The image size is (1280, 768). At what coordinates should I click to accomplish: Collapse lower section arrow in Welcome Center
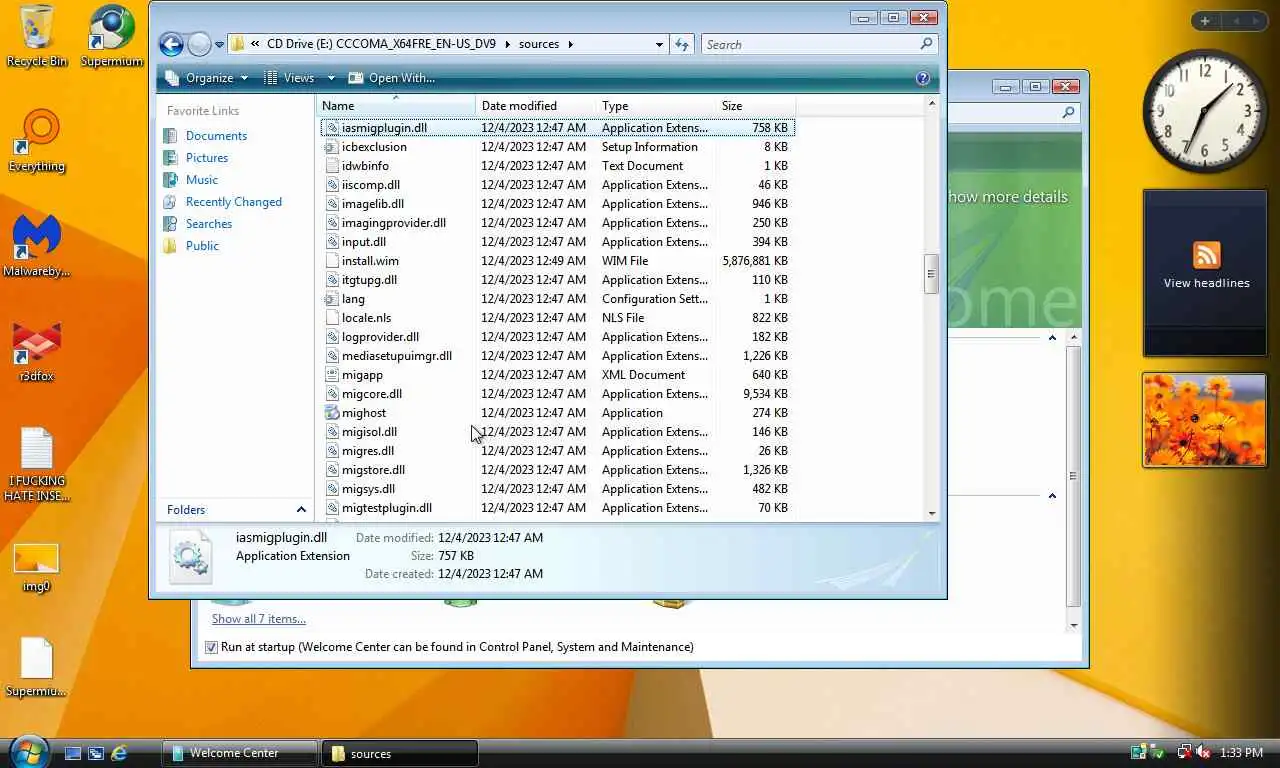pyautogui.click(x=1052, y=496)
